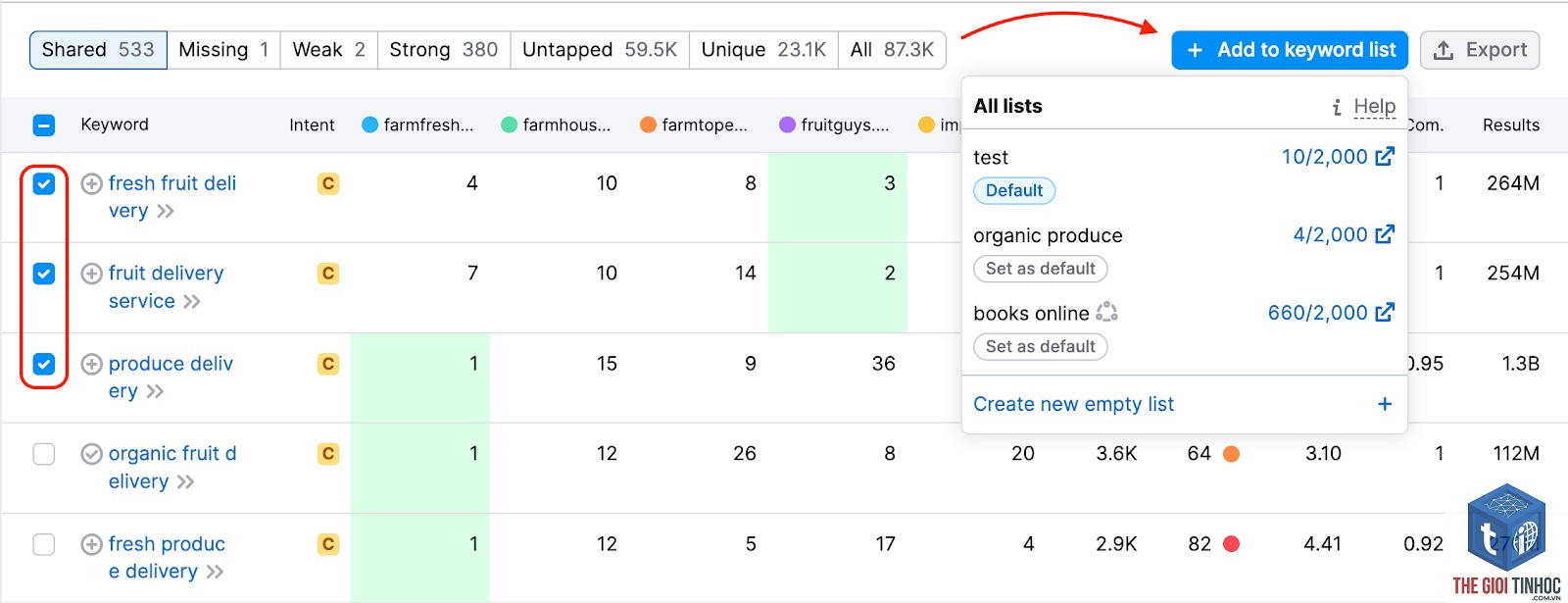
Task: Open the 'organic fruit delivery' keyword link
Action: point(172,468)
